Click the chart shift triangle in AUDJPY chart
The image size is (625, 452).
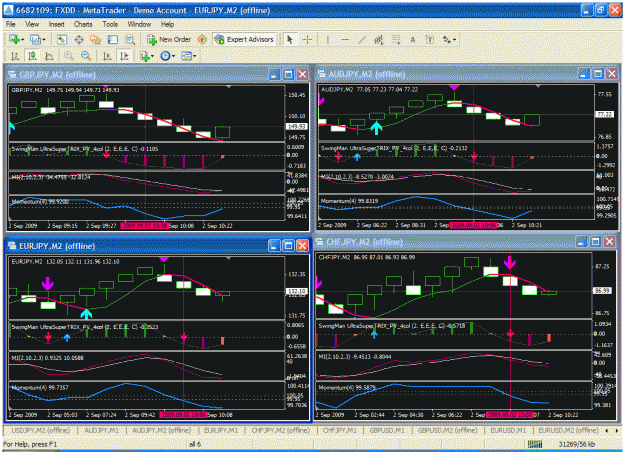(538, 86)
